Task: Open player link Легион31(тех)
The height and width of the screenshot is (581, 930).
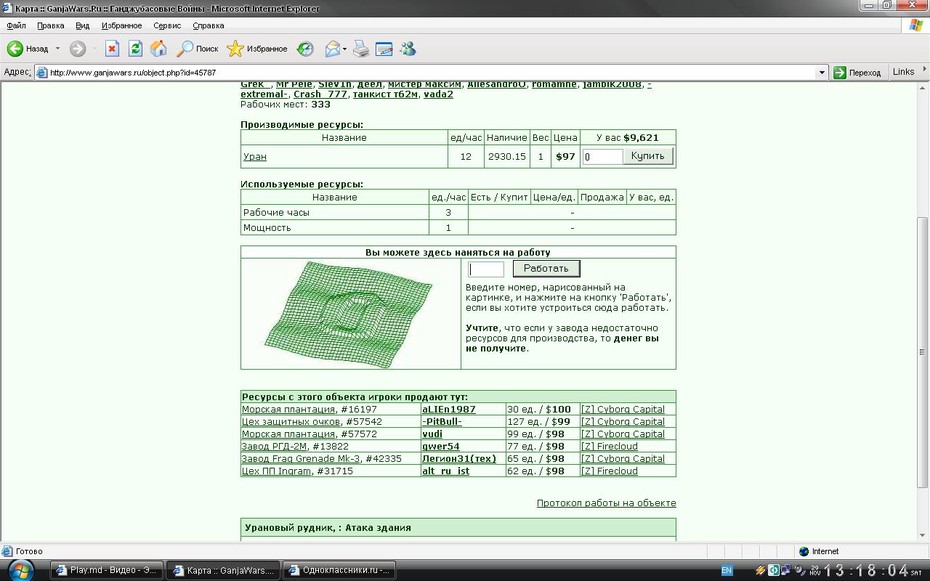Action: pyautogui.click(x=459, y=458)
